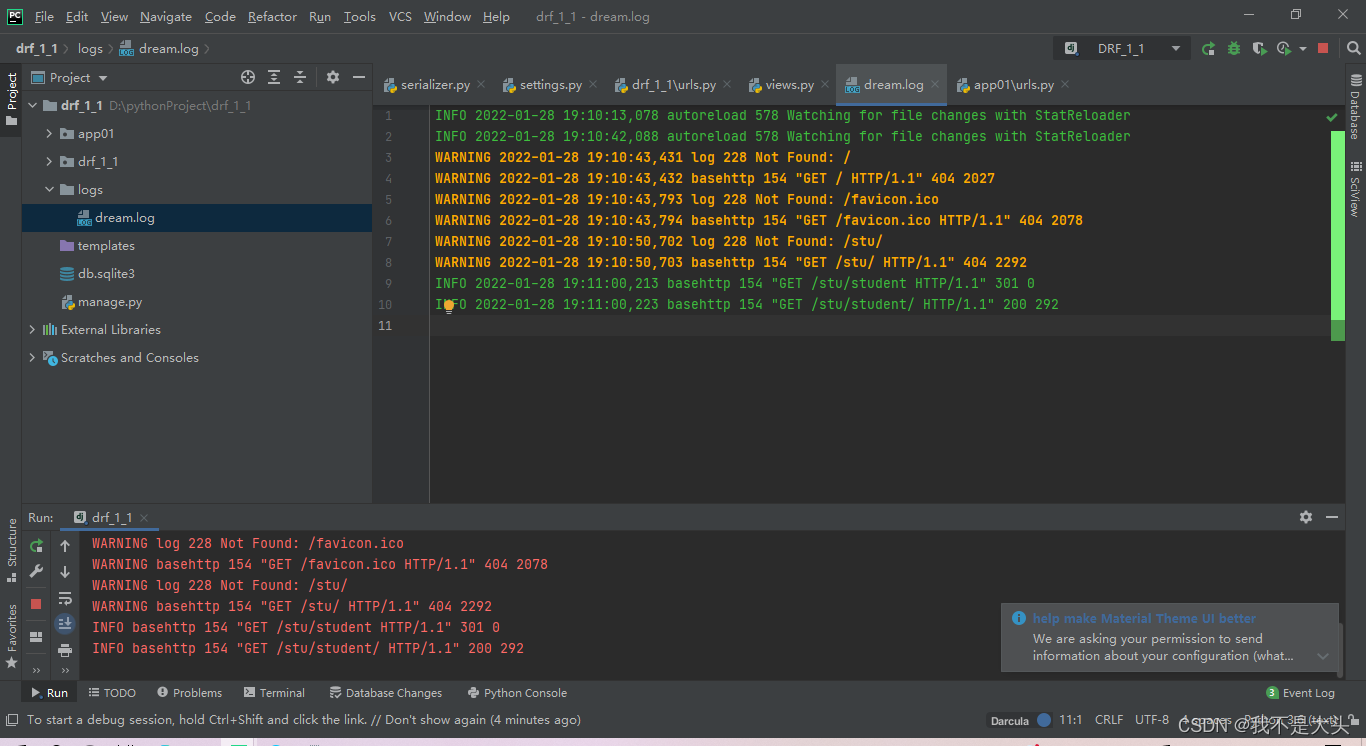Click the wrench icon in Run panel
1366x746 pixels.
point(36,571)
